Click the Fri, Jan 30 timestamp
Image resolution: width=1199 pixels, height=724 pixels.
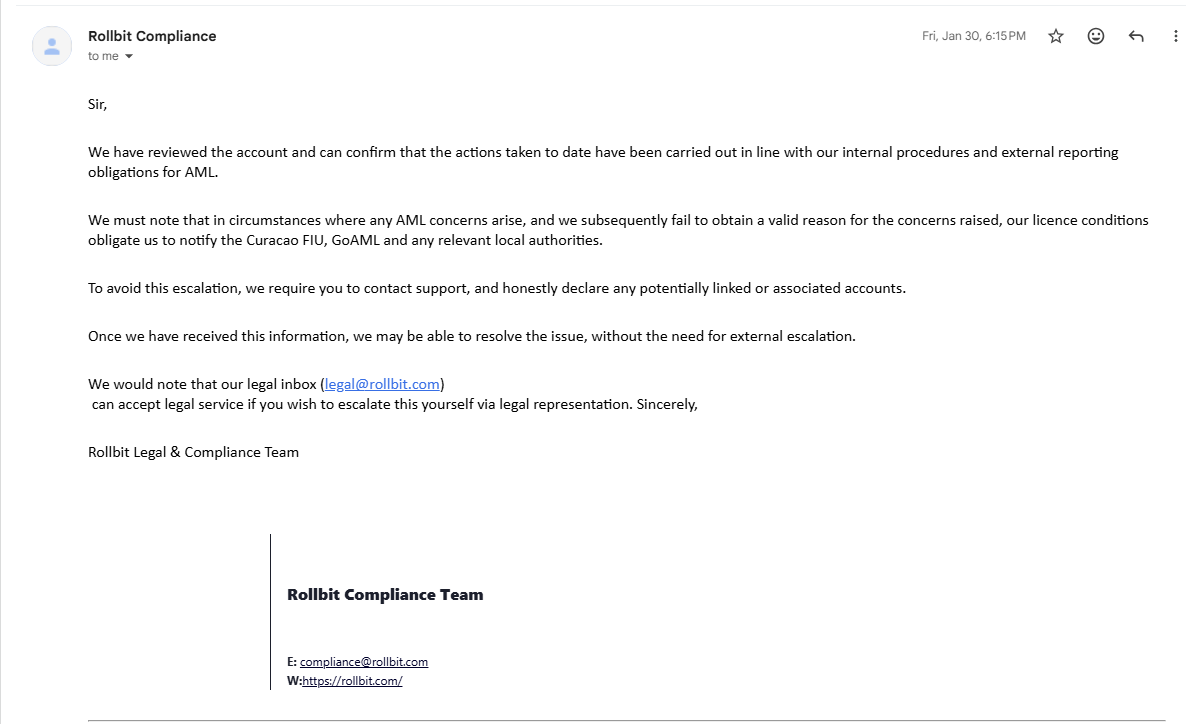[973, 36]
